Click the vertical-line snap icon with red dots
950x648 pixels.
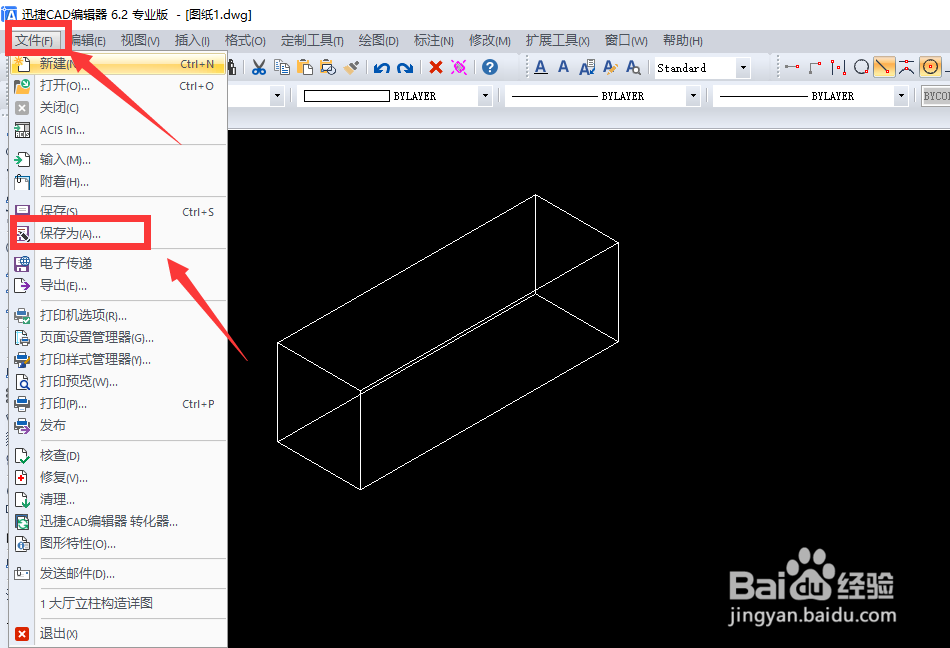(838, 67)
